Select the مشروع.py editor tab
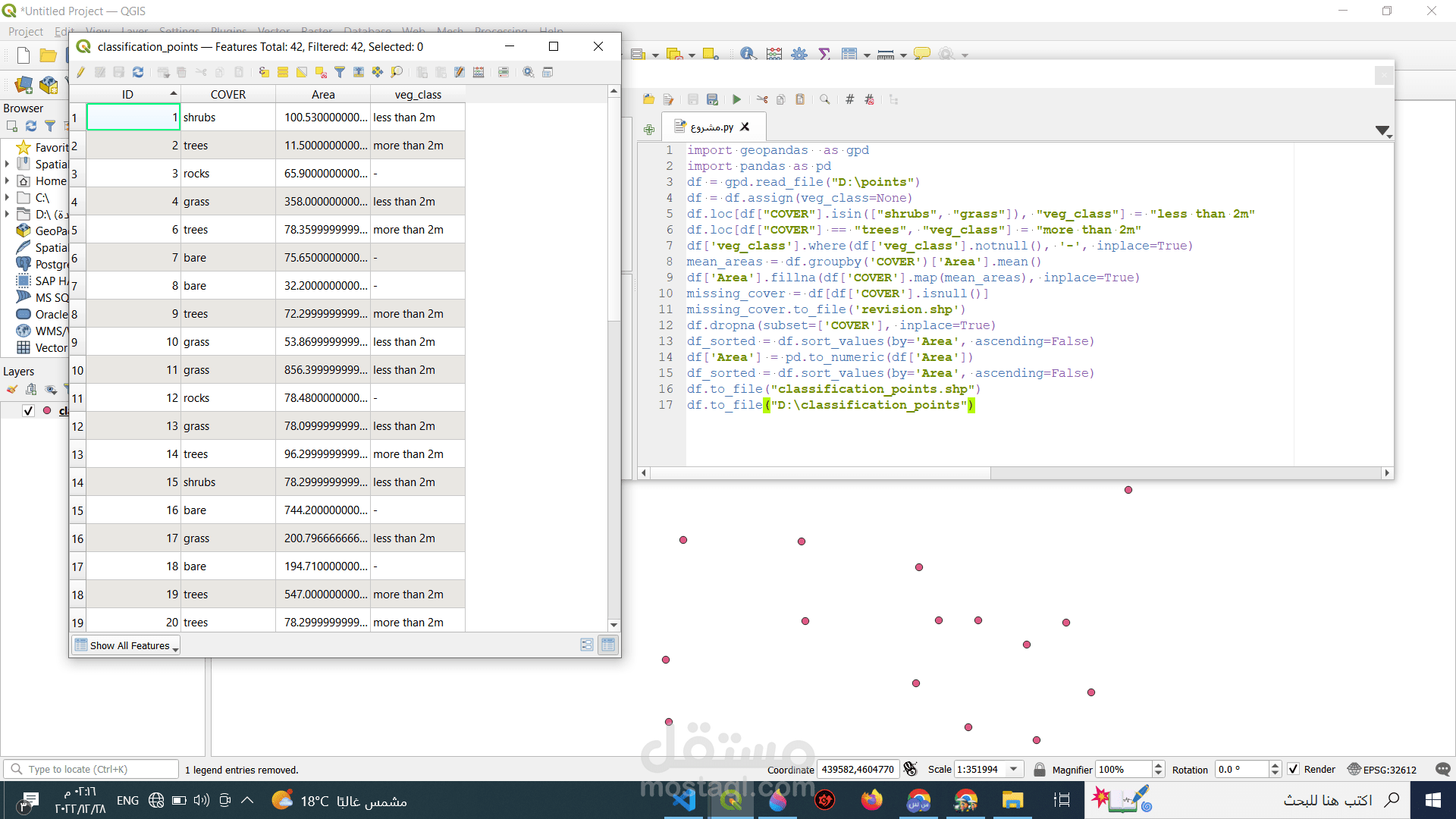Image resolution: width=1456 pixels, height=819 pixels. tap(711, 127)
